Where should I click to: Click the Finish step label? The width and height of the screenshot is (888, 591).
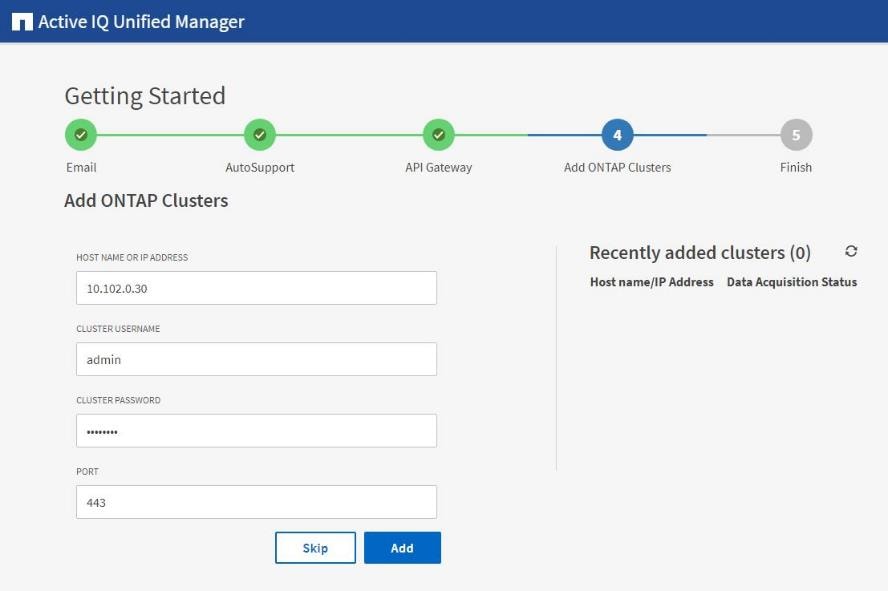pos(796,168)
